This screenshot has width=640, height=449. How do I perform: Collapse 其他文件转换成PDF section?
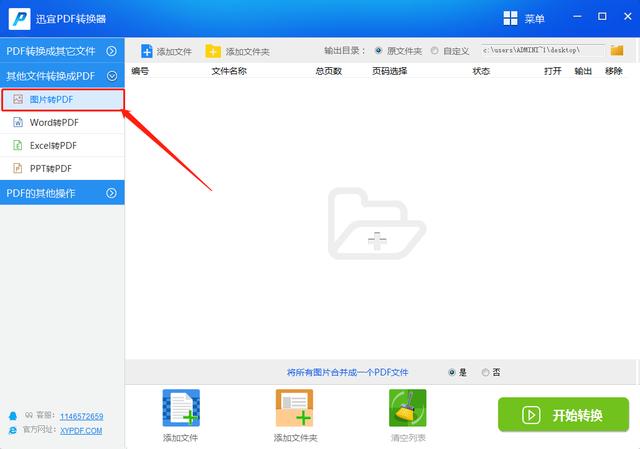[x=62, y=76]
